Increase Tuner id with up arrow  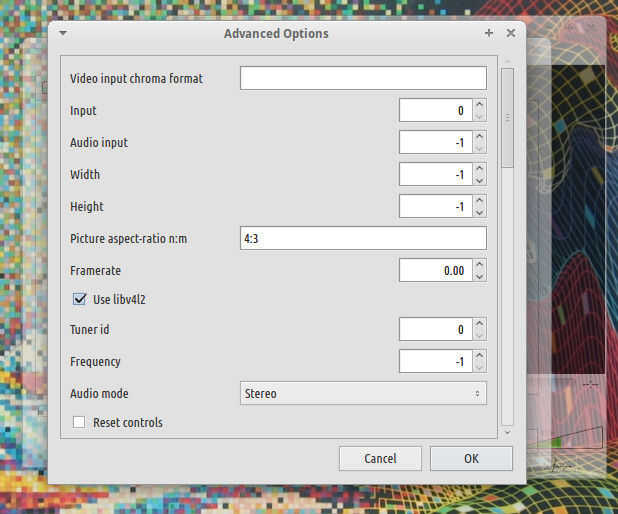point(479,323)
